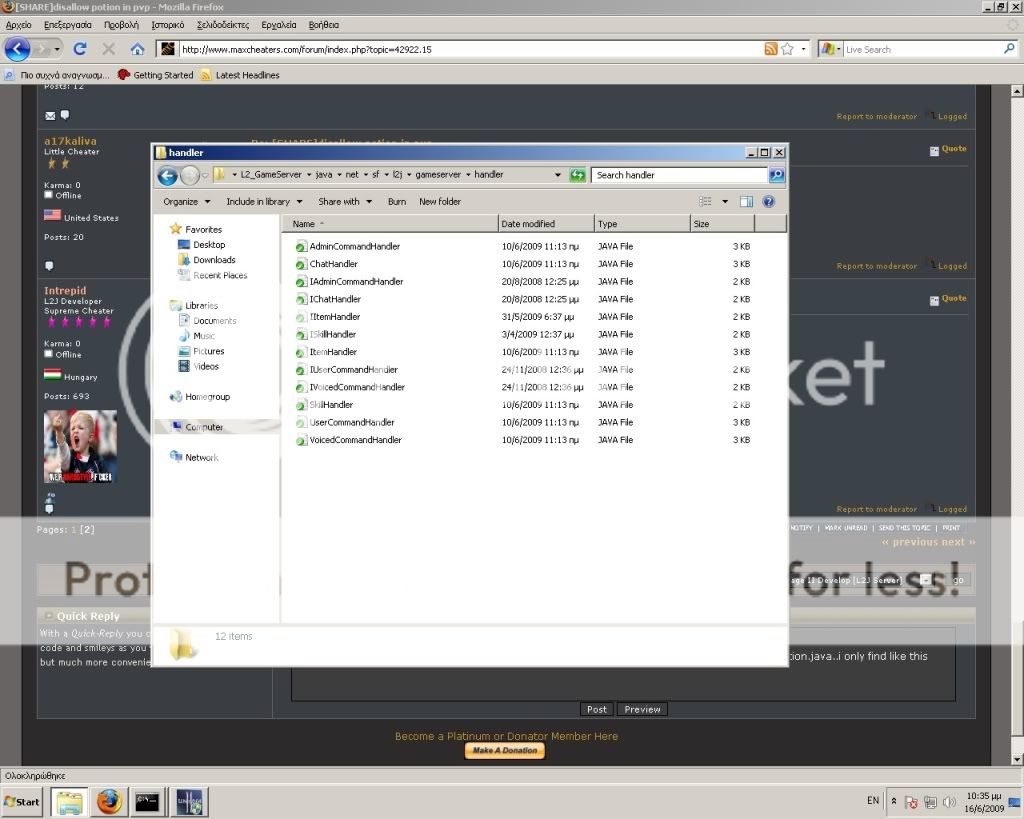Viewport: 1024px width, 819px height.
Task: Open the Εργαλεία menu
Action: (278, 24)
